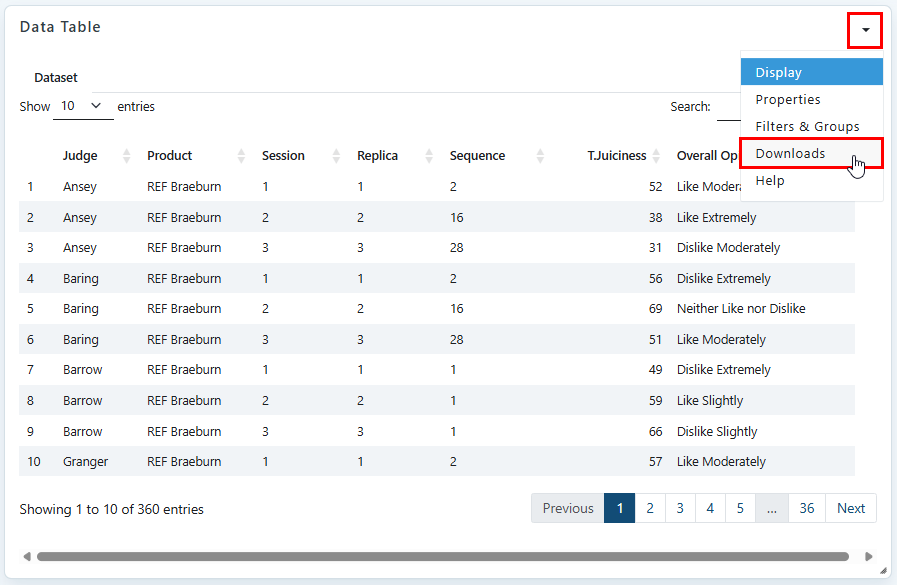Click the Session column header text
Screen dimensions: 897x585
click(283, 156)
